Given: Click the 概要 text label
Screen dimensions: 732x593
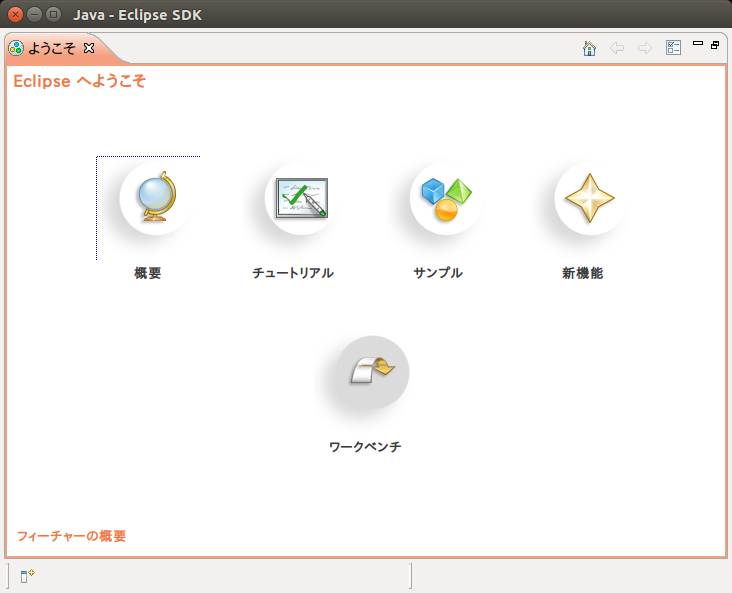Looking at the screenshot, I should (x=148, y=273).
